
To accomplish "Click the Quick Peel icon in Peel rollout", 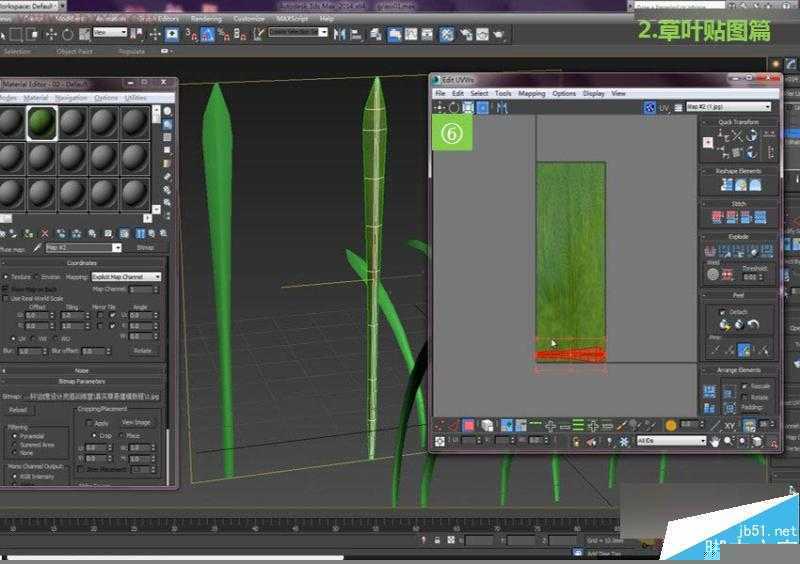I will click(x=724, y=325).
